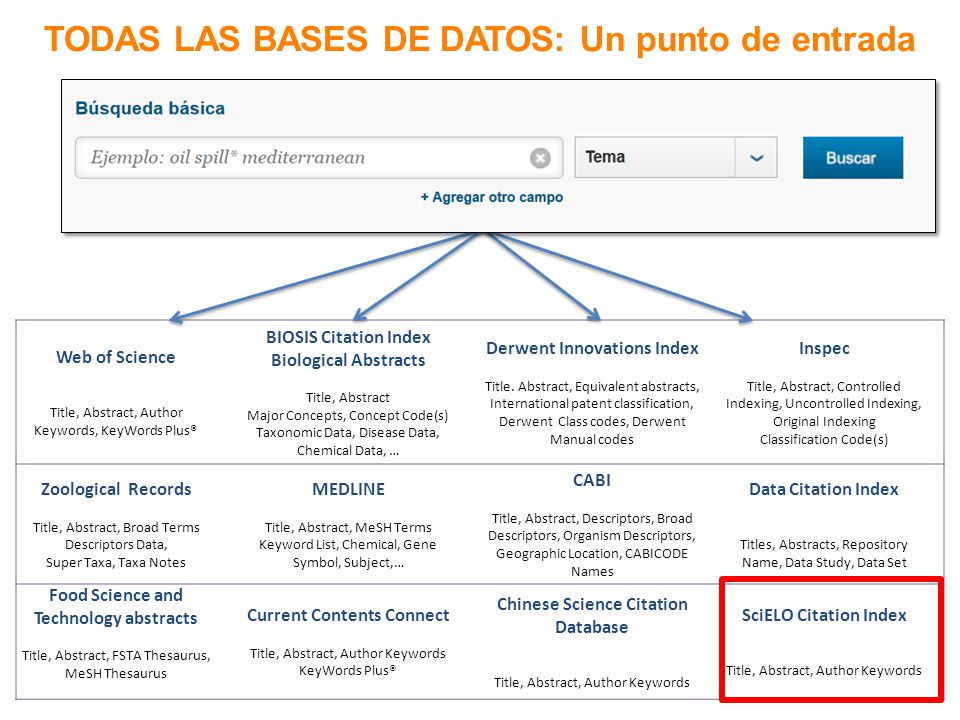Screen dimensions: 960x720
Task: Click Derwent 'International patent classification' description
Action: pos(591,404)
